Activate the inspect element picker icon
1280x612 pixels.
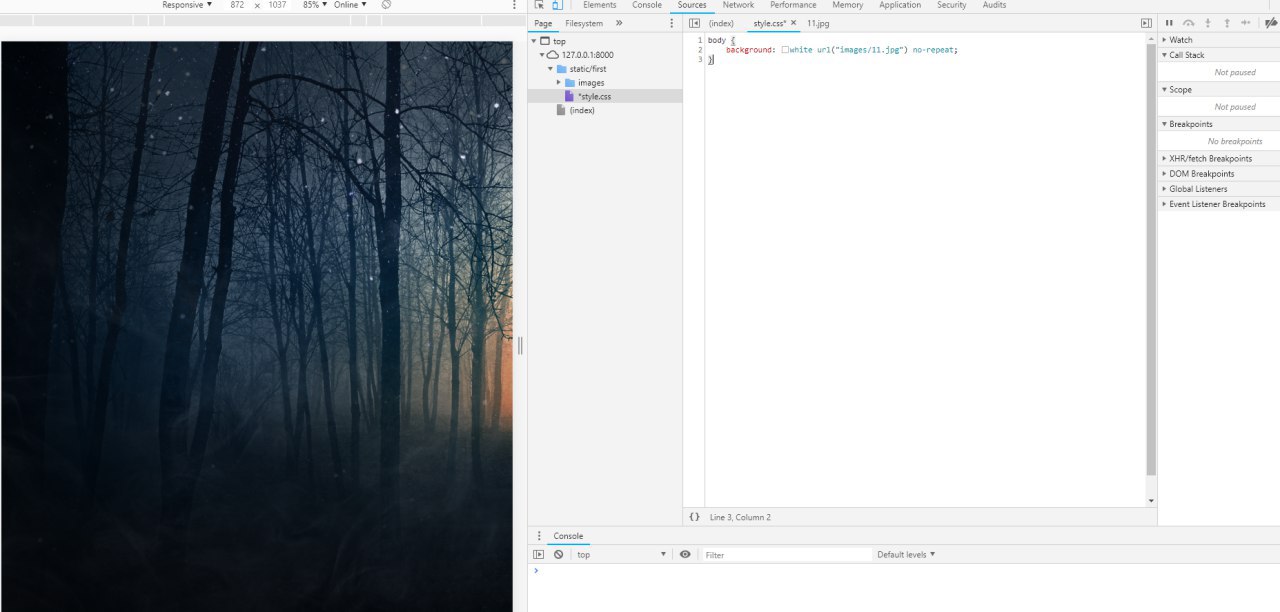pos(540,5)
